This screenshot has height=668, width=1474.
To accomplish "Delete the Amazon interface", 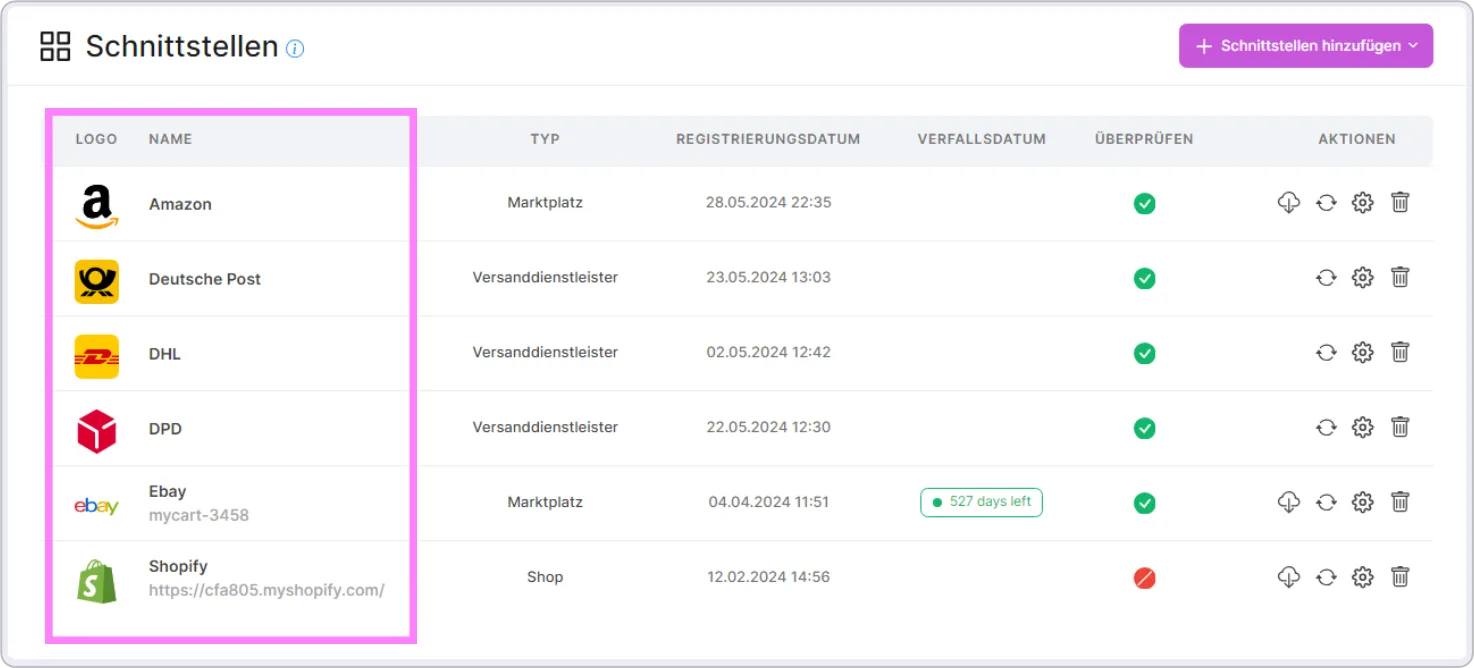I will pyautogui.click(x=1400, y=203).
